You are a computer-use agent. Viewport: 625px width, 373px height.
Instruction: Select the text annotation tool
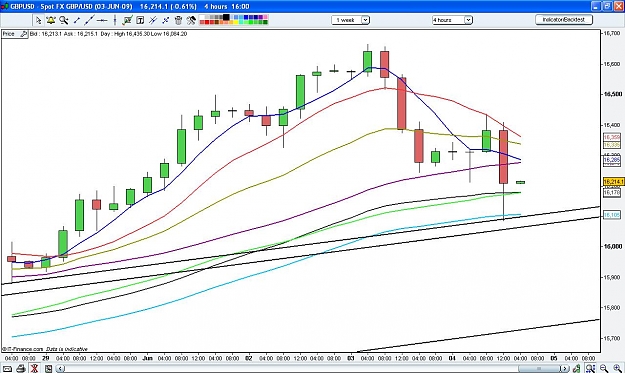tap(140, 20)
